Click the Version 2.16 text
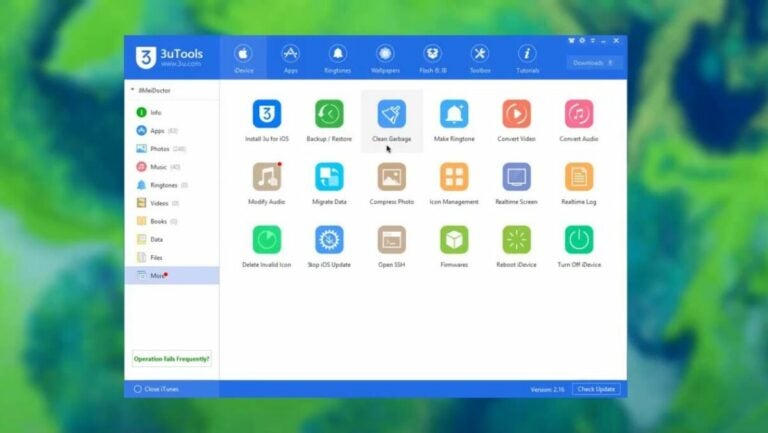The height and width of the screenshot is (433, 768). coord(547,389)
